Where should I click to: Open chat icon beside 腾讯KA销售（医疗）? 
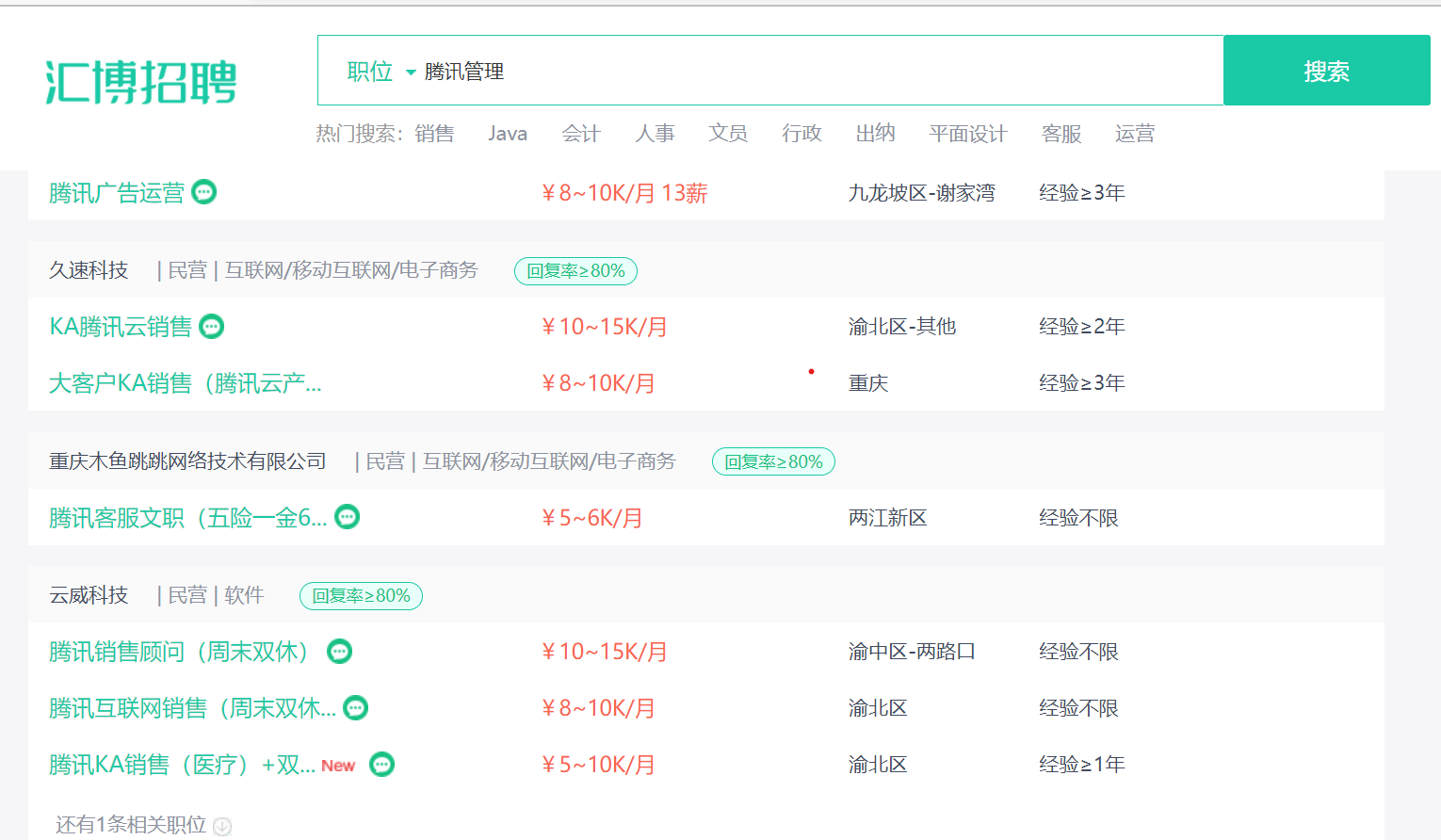tap(381, 765)
